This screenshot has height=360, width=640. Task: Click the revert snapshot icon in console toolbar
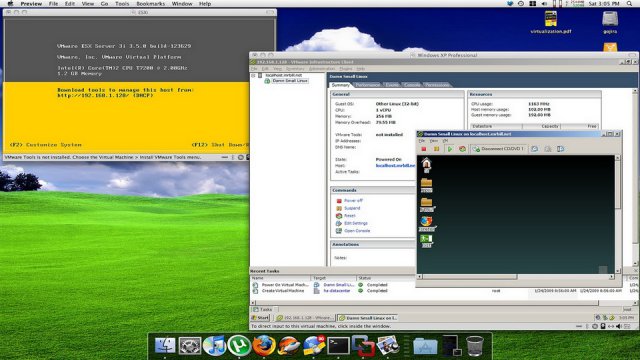[548, 149]
